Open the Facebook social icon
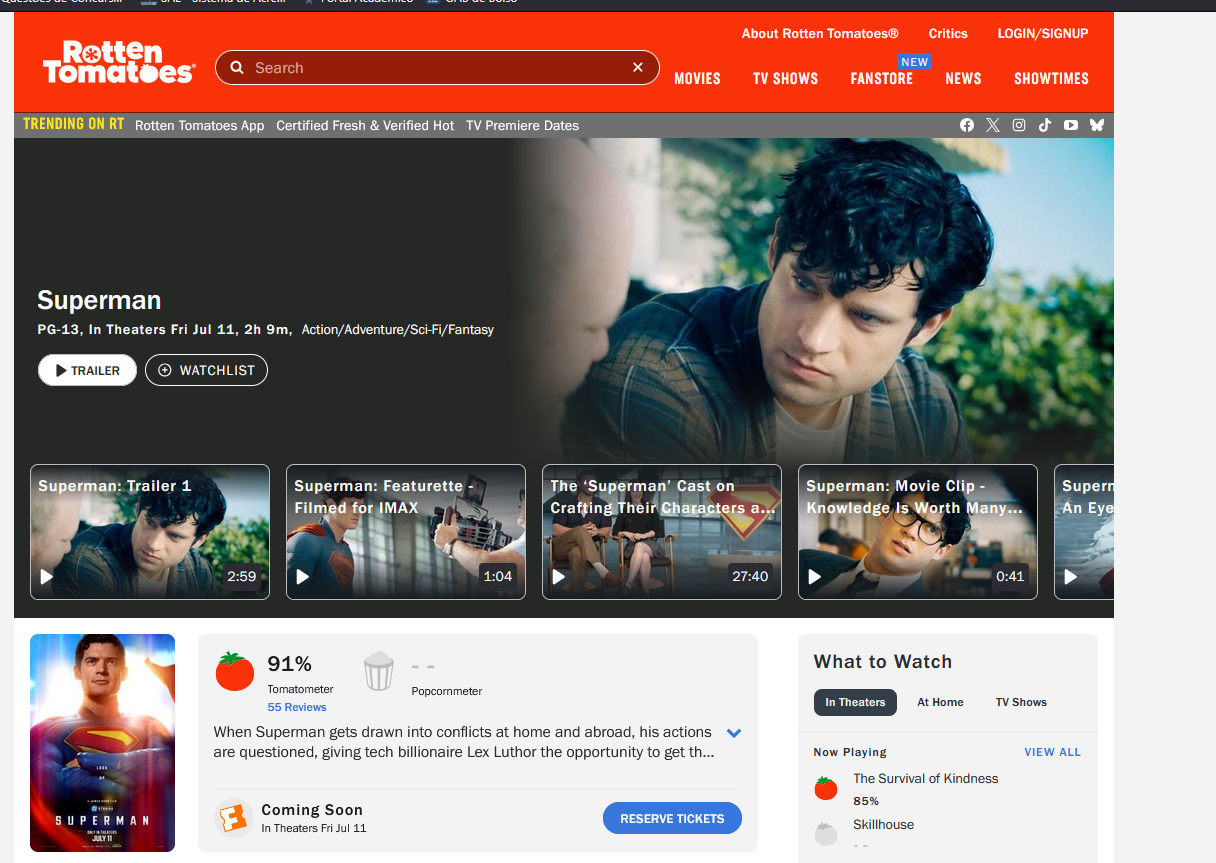The width and height of the screenshot is (1216, 863). point(967,125)
